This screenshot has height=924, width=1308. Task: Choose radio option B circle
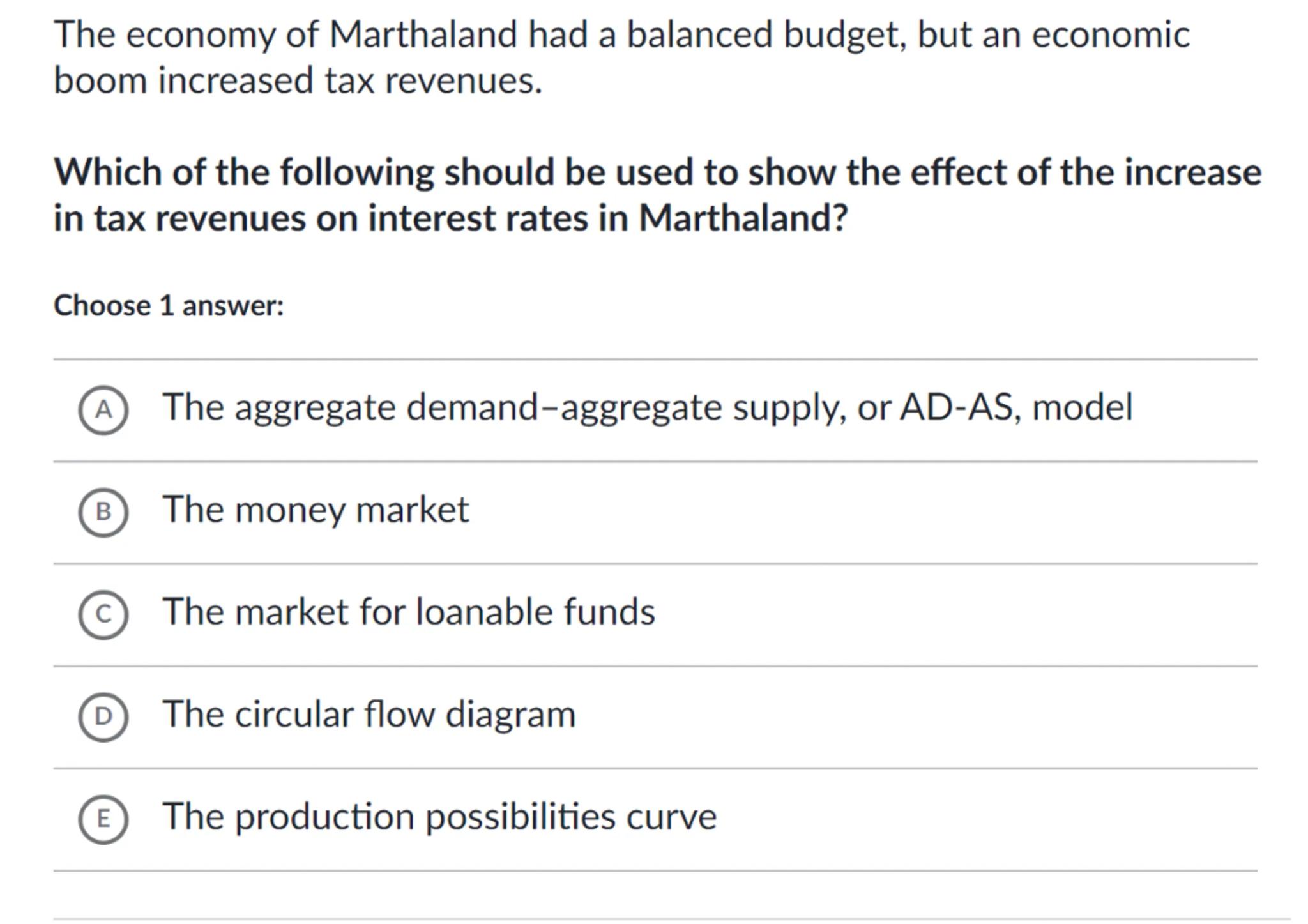click(103, 512)
